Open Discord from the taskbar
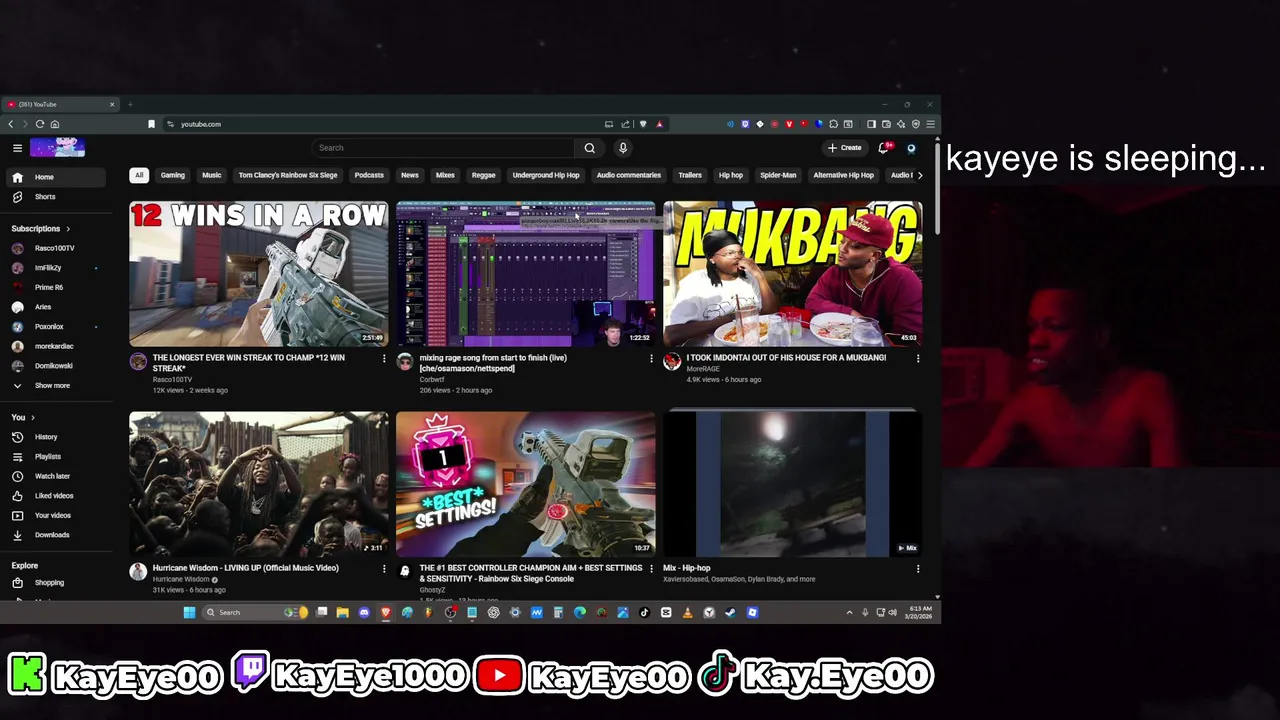This screenshot has height=720, width=1280. point(364,612)
